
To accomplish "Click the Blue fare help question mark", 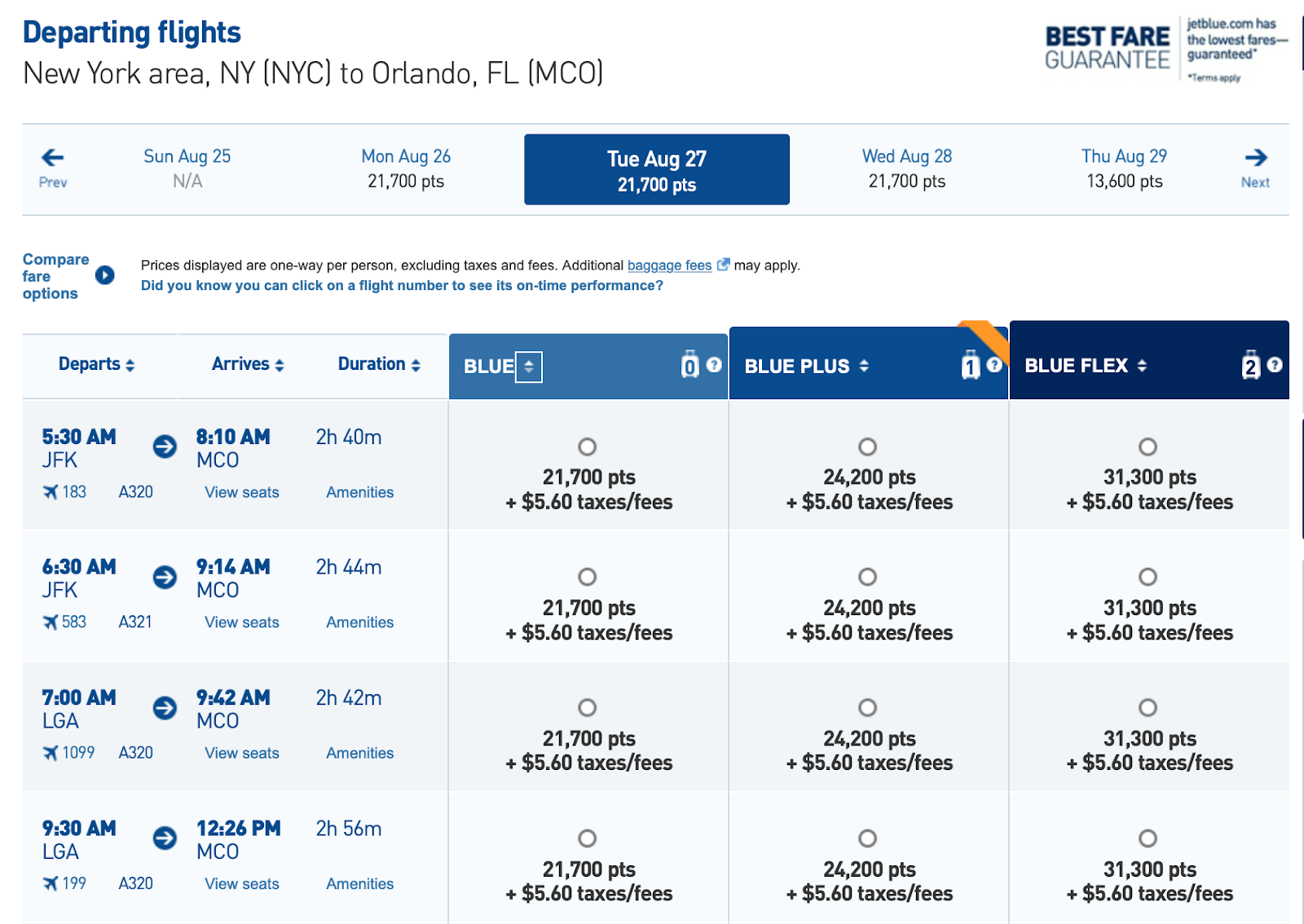I will point(714,365).
